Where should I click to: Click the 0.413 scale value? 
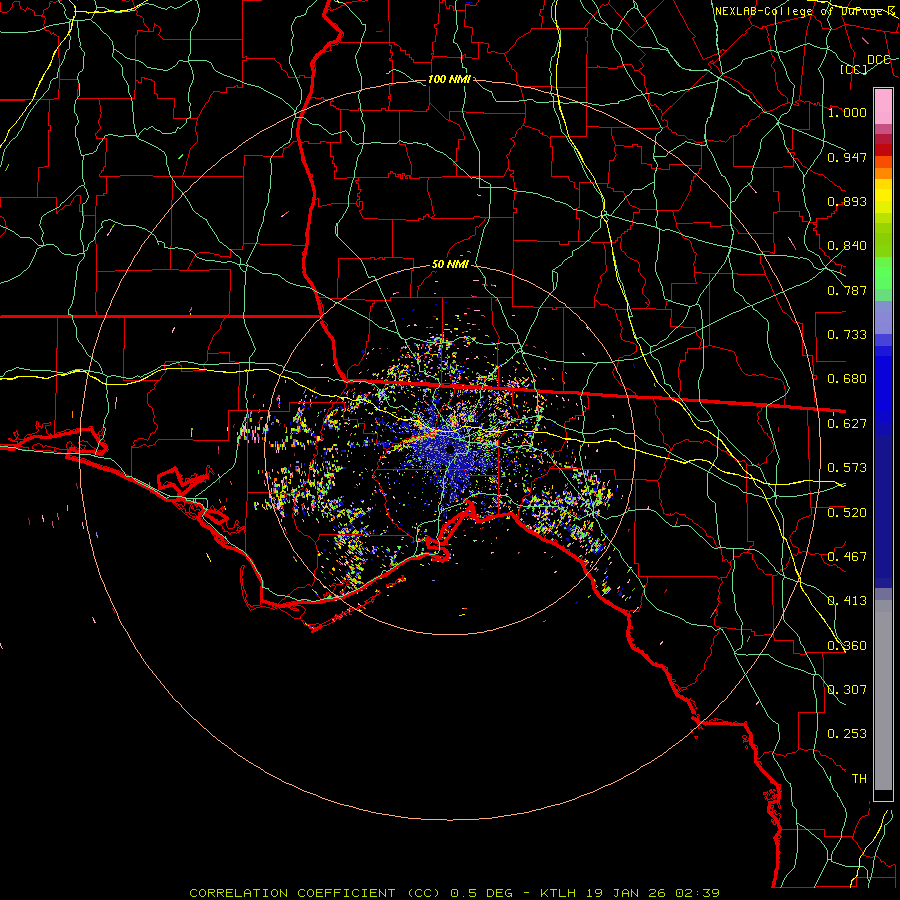tap(847, 601)
